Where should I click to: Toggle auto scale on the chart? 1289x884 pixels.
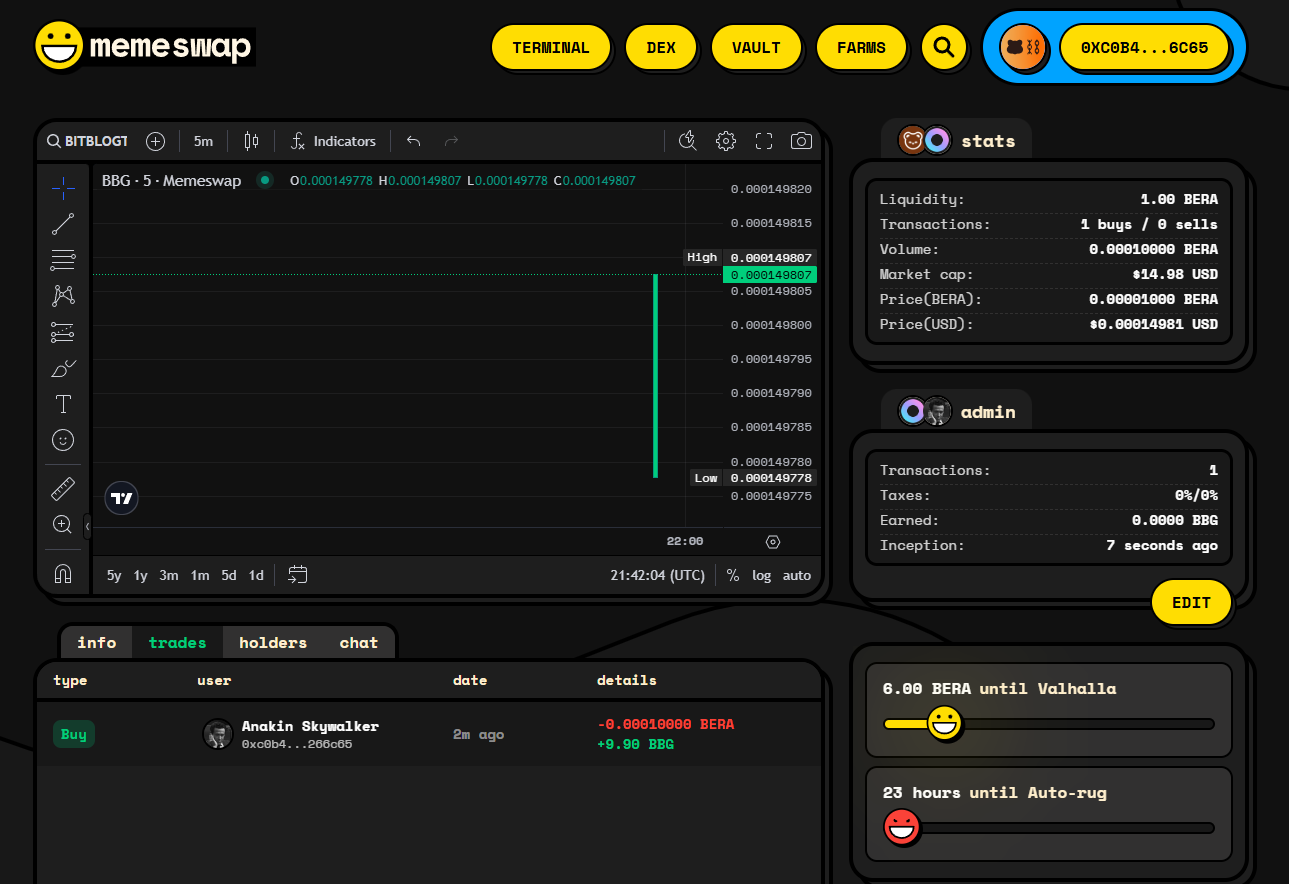pyautogui.click(x=797, y=575)
